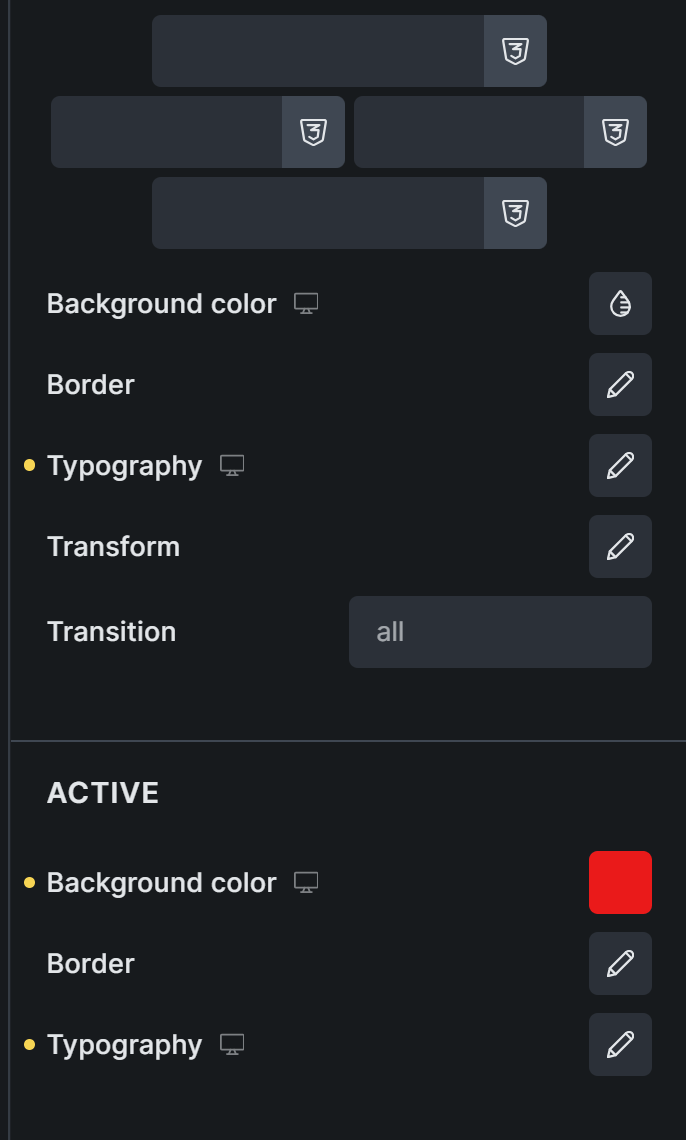Edit the Active section Border pencil icon

click(620, 964)
